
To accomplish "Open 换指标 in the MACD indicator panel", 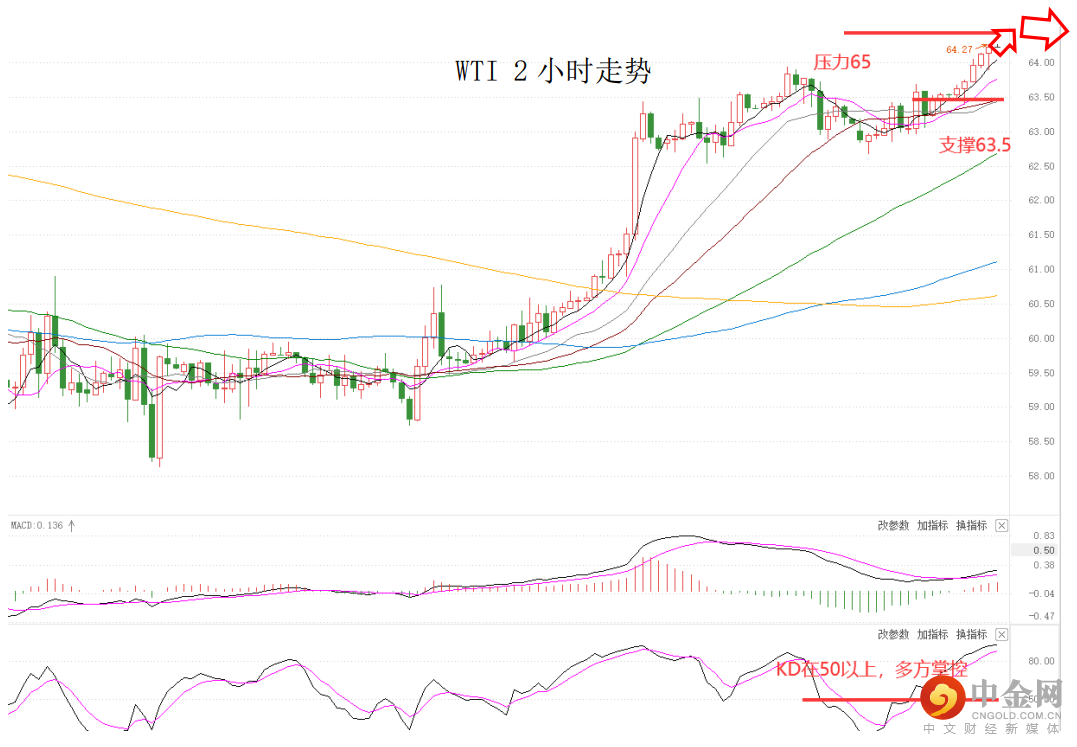I will point(971,525).
